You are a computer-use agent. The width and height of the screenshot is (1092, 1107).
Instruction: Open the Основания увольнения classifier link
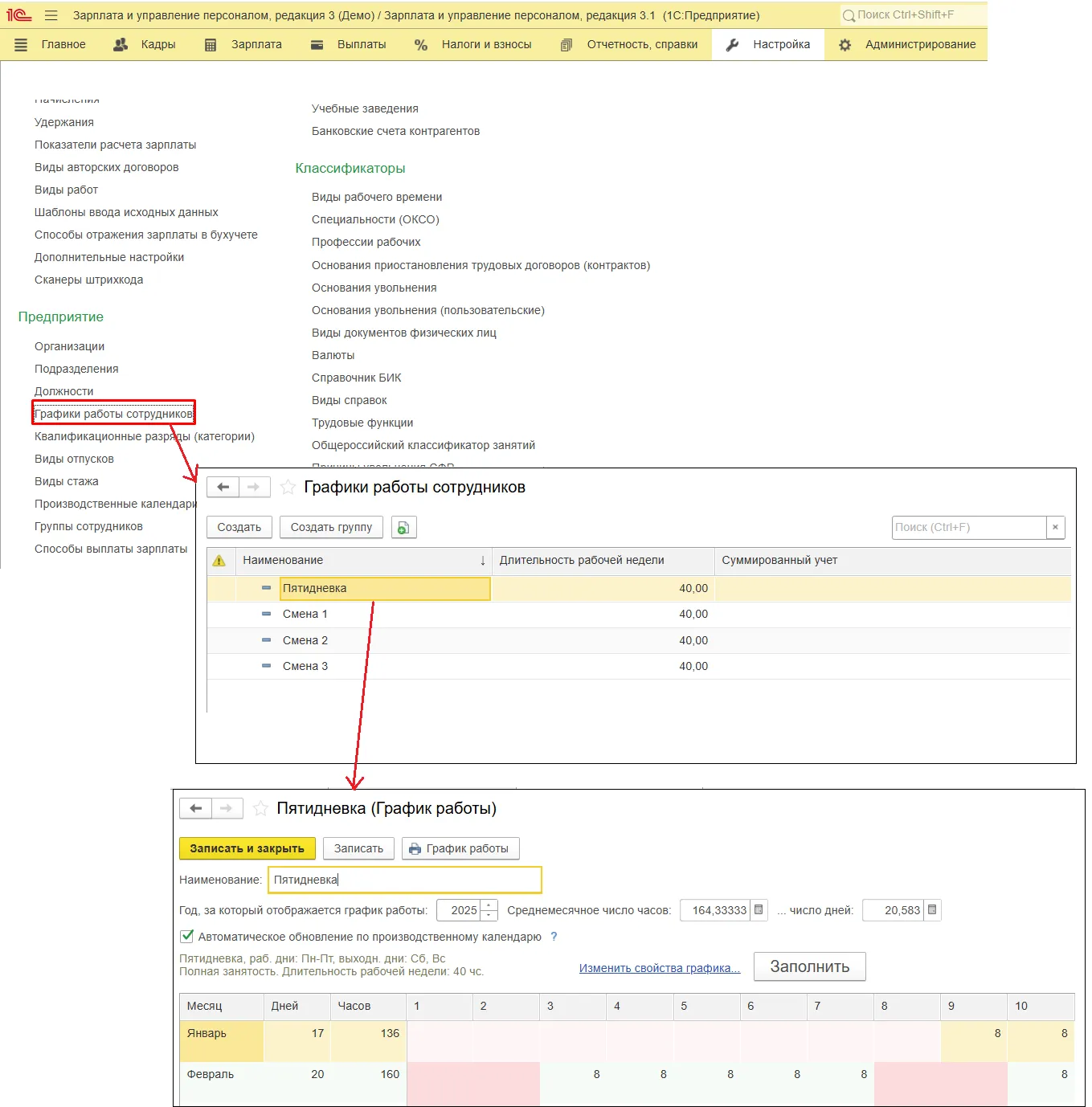tap(374, 288)
